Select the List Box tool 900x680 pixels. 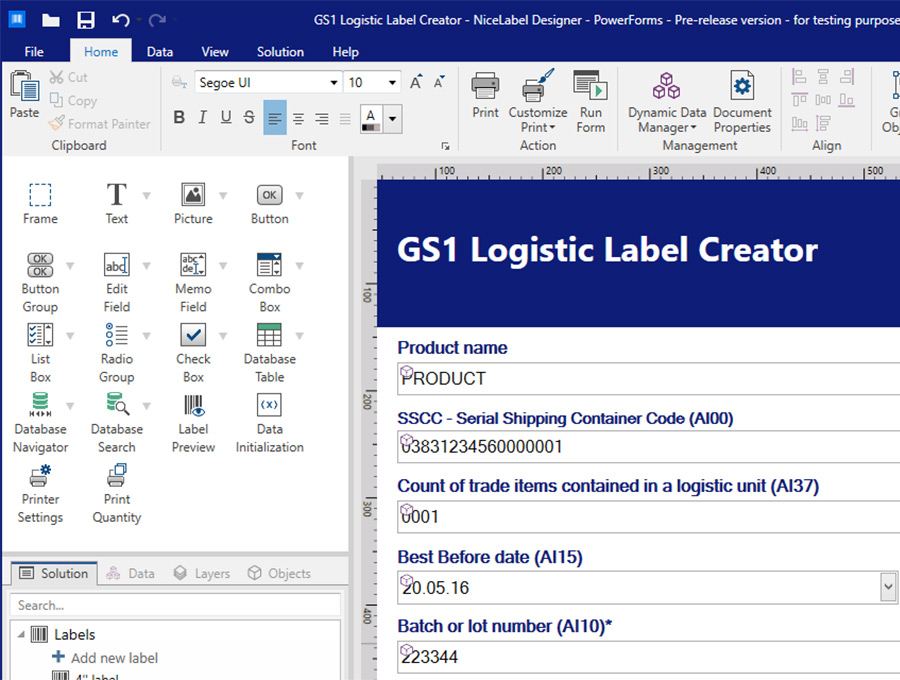pos(40,352)
